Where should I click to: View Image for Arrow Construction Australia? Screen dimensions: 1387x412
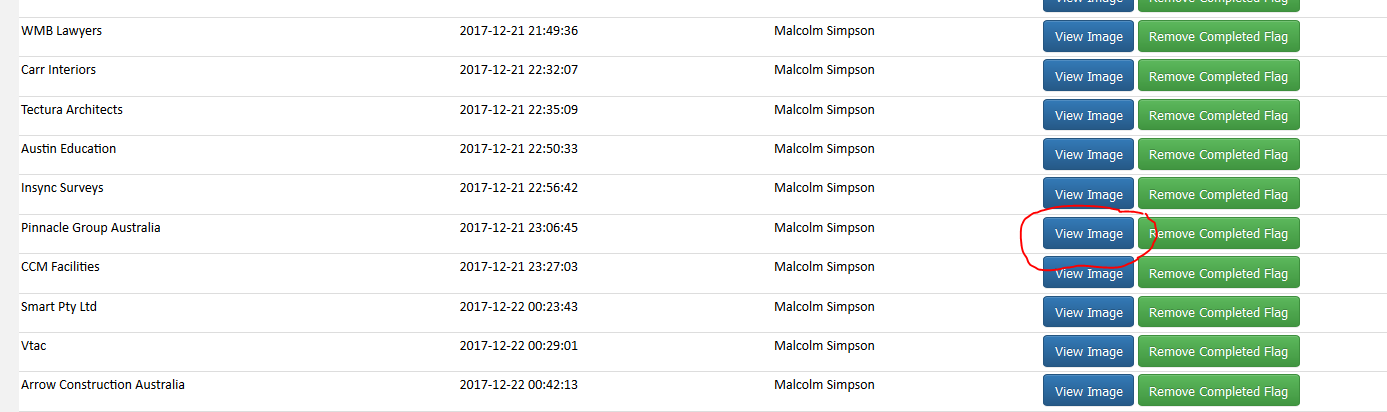coord(1088,391)
